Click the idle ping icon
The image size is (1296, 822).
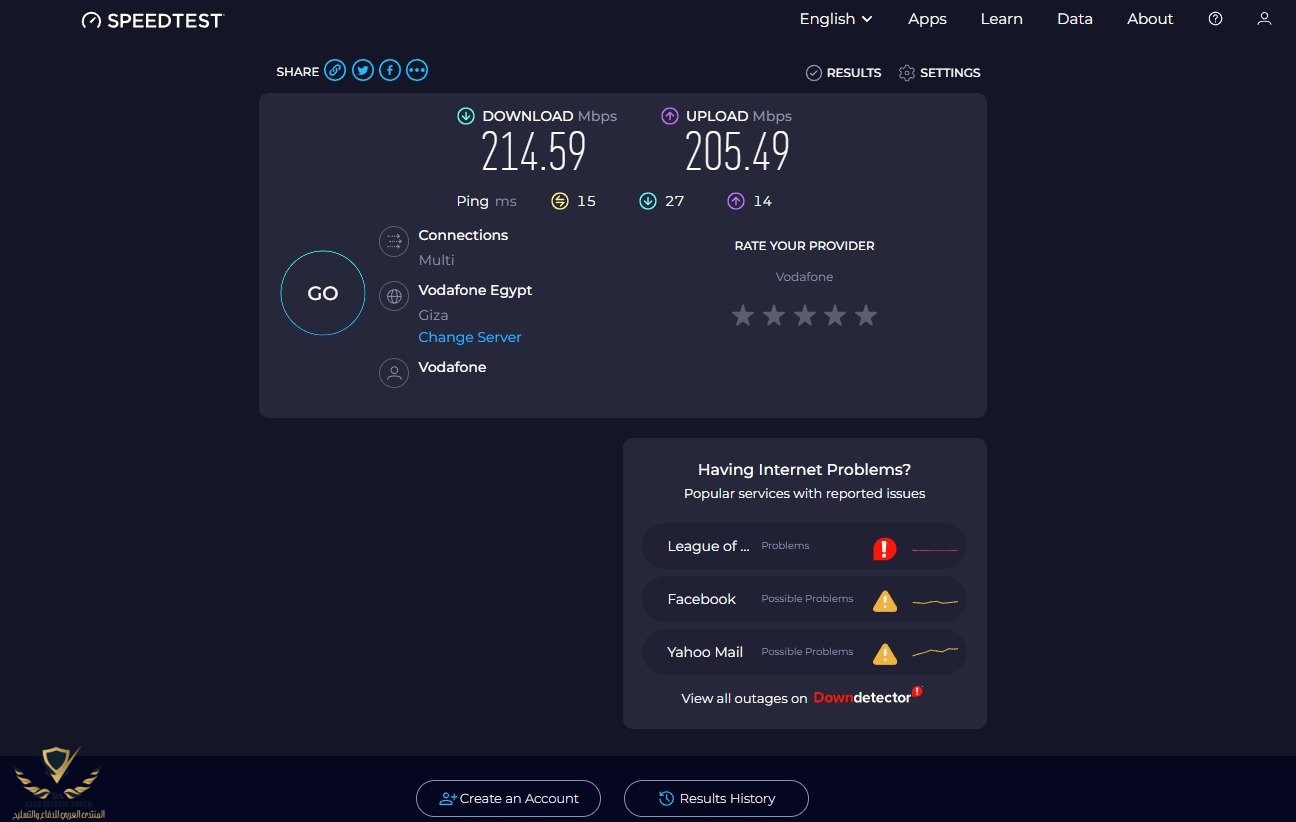pos(560,201)
